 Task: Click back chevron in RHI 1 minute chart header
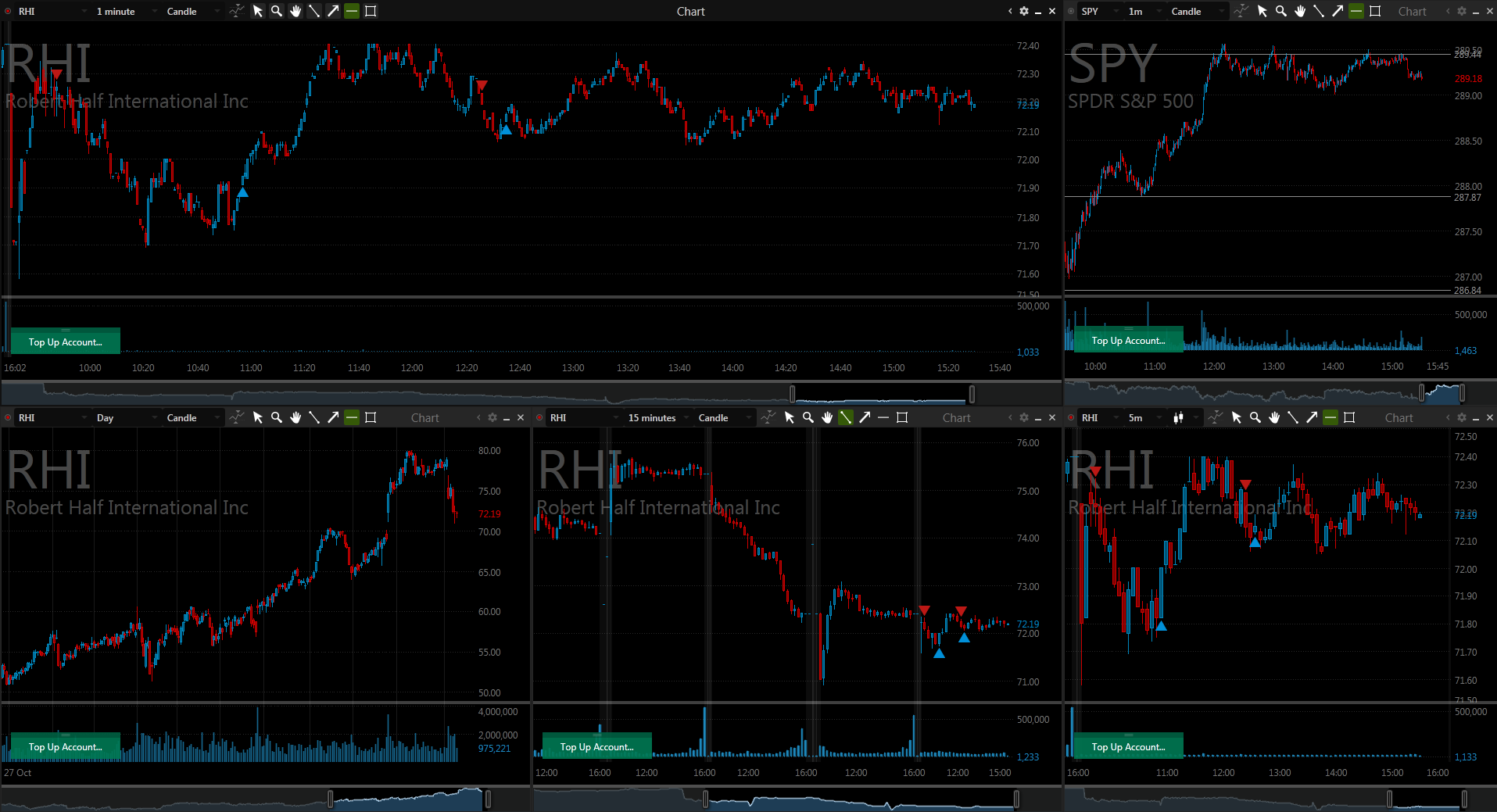click(x=1010, y=11)
